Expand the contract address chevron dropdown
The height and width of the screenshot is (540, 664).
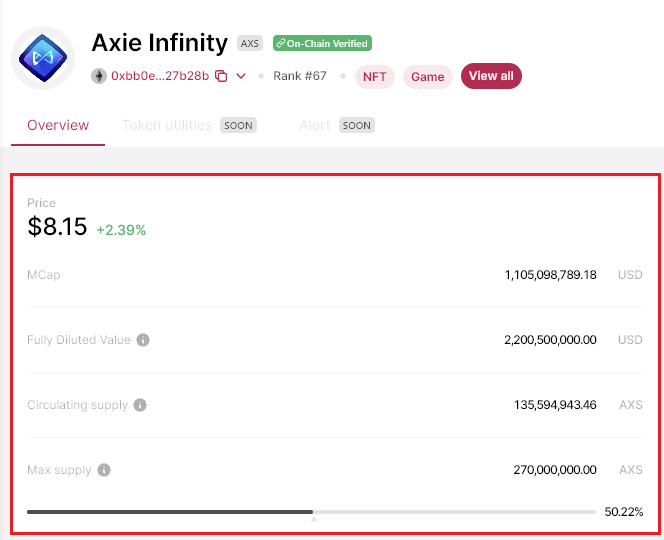click(x=241, y=76)
